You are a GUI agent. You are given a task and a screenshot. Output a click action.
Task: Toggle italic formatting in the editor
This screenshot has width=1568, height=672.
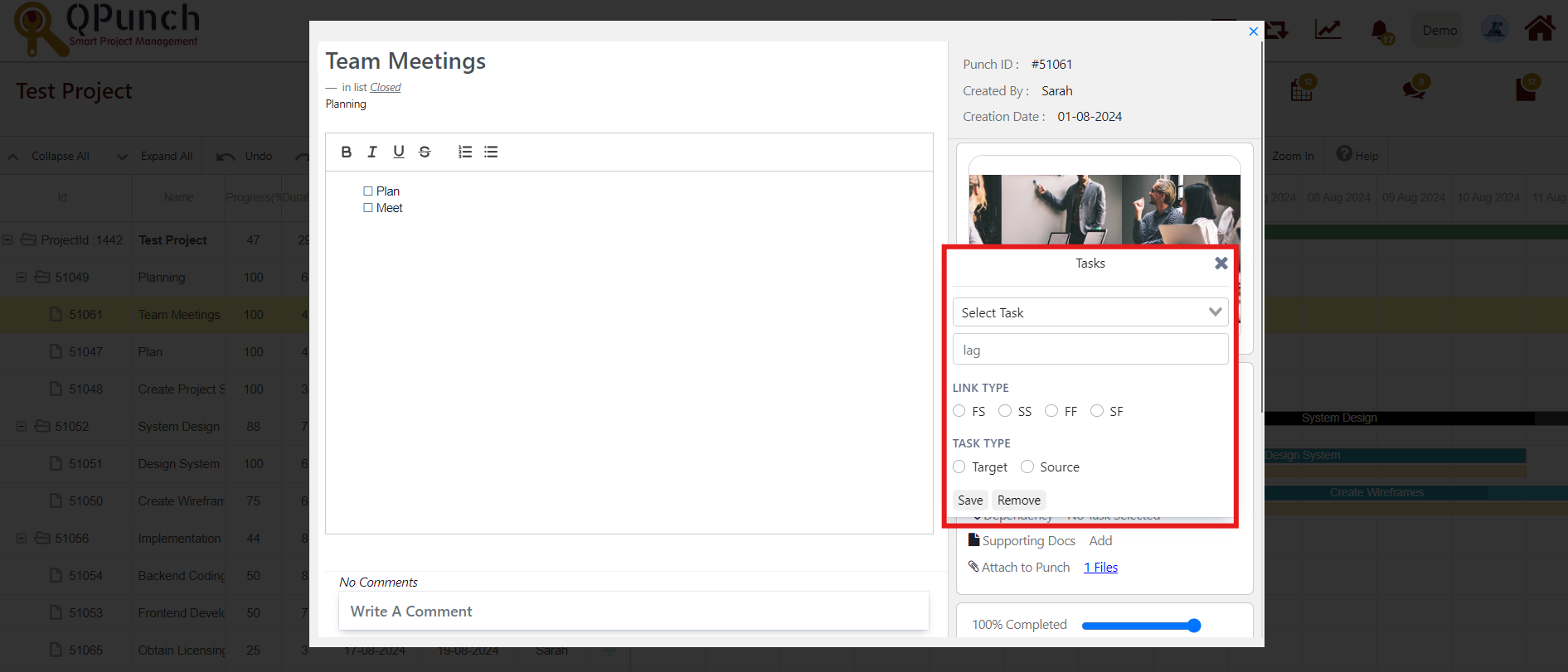click(x=372, y=152)
